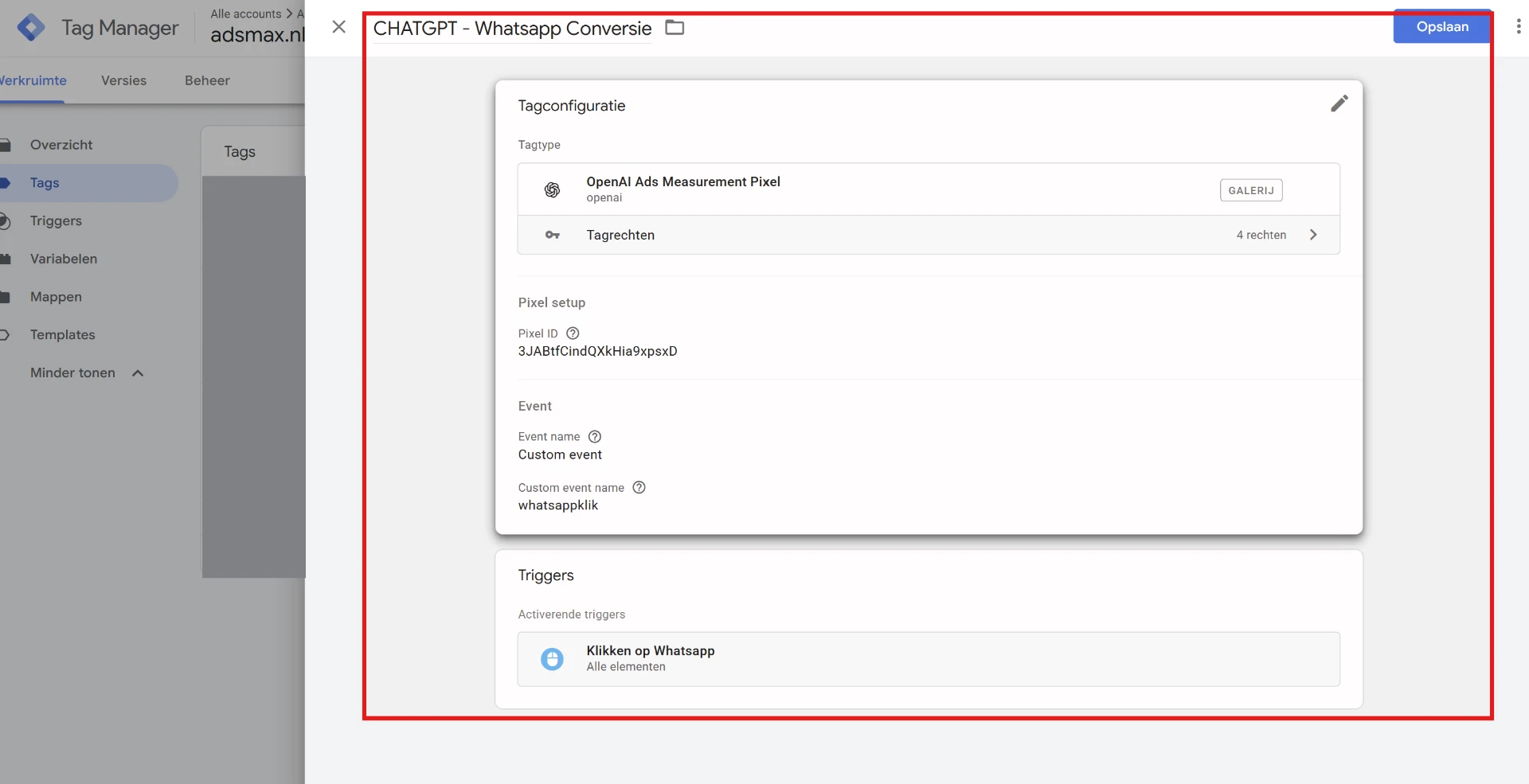Close the tag editor panel
The image size is (1529, 784).
click(x=338, y=27)
